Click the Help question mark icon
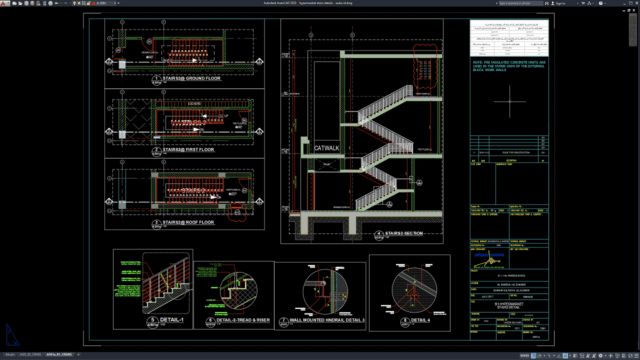Image resolution: width=640 pixels, height=360 pixels. click(601, 3)
